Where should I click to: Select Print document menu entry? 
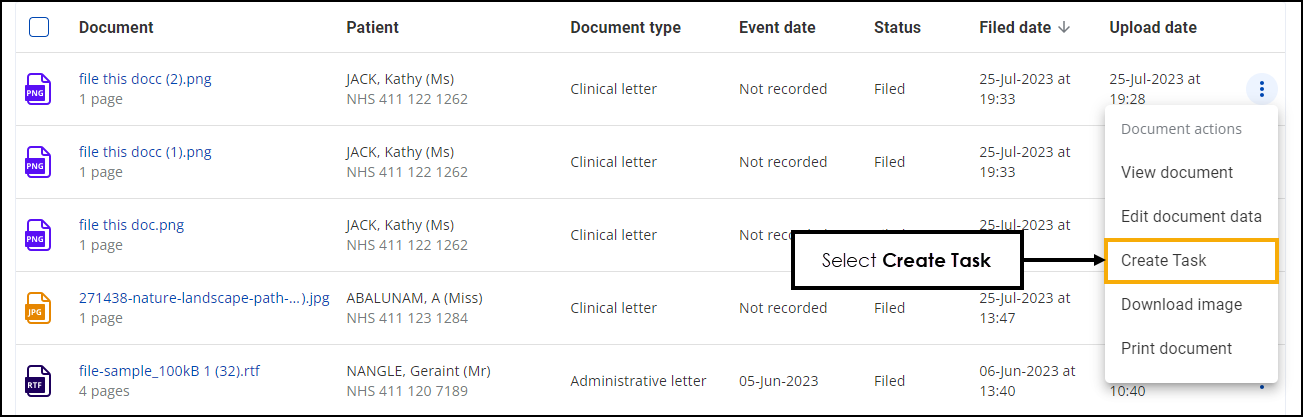point(1176,348)
